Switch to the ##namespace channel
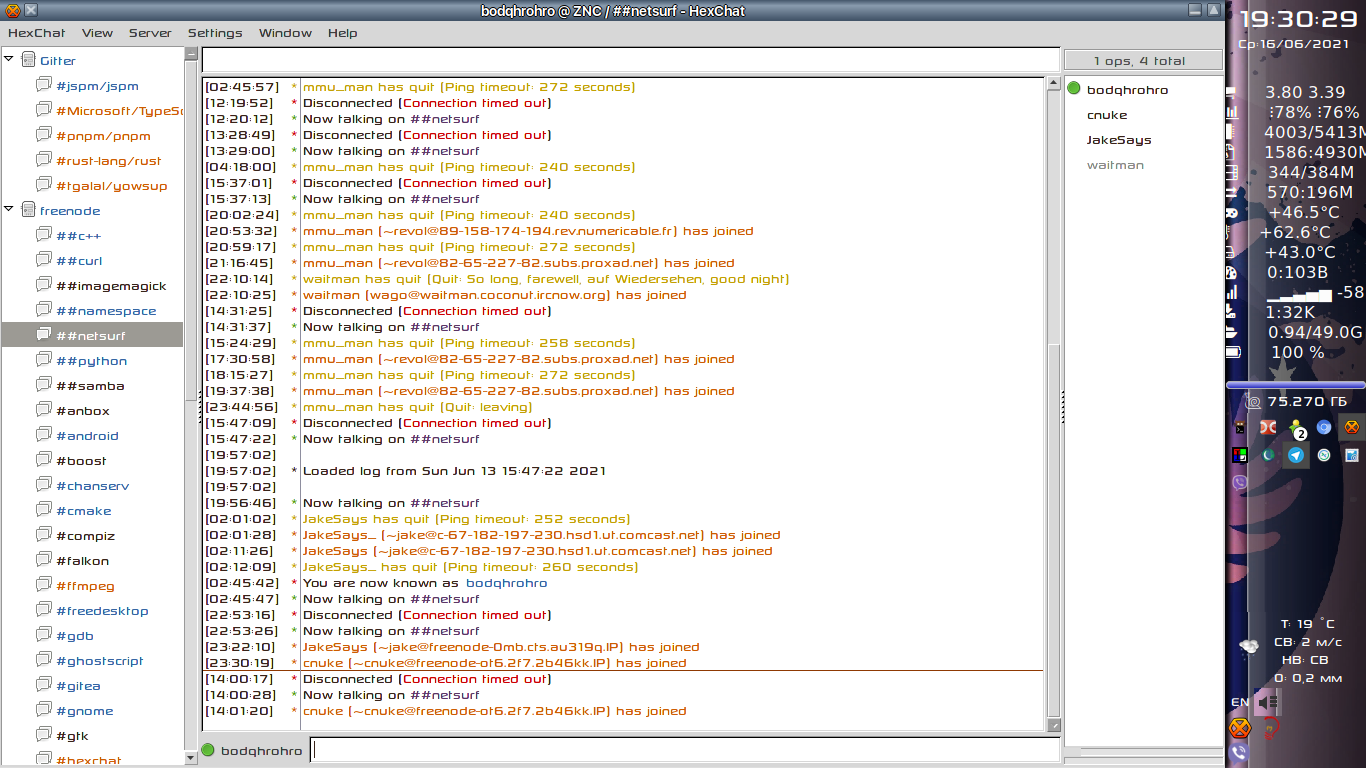 (x=106, y=311)
